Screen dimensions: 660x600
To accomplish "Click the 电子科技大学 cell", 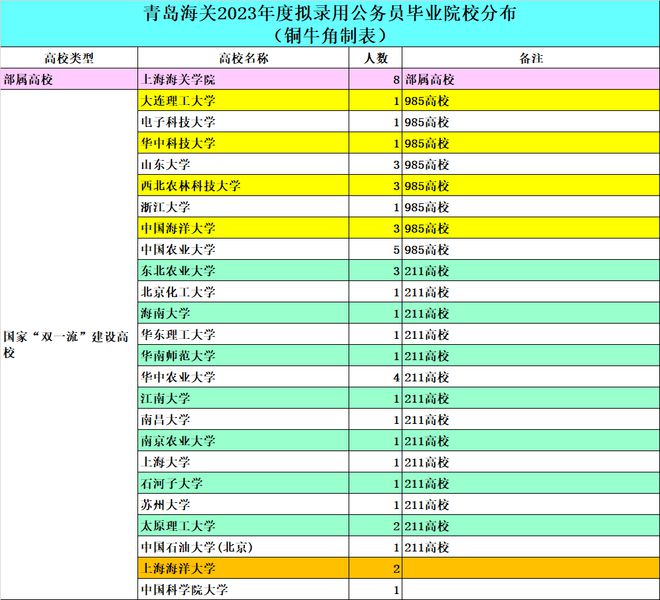I will coord(243,122).
